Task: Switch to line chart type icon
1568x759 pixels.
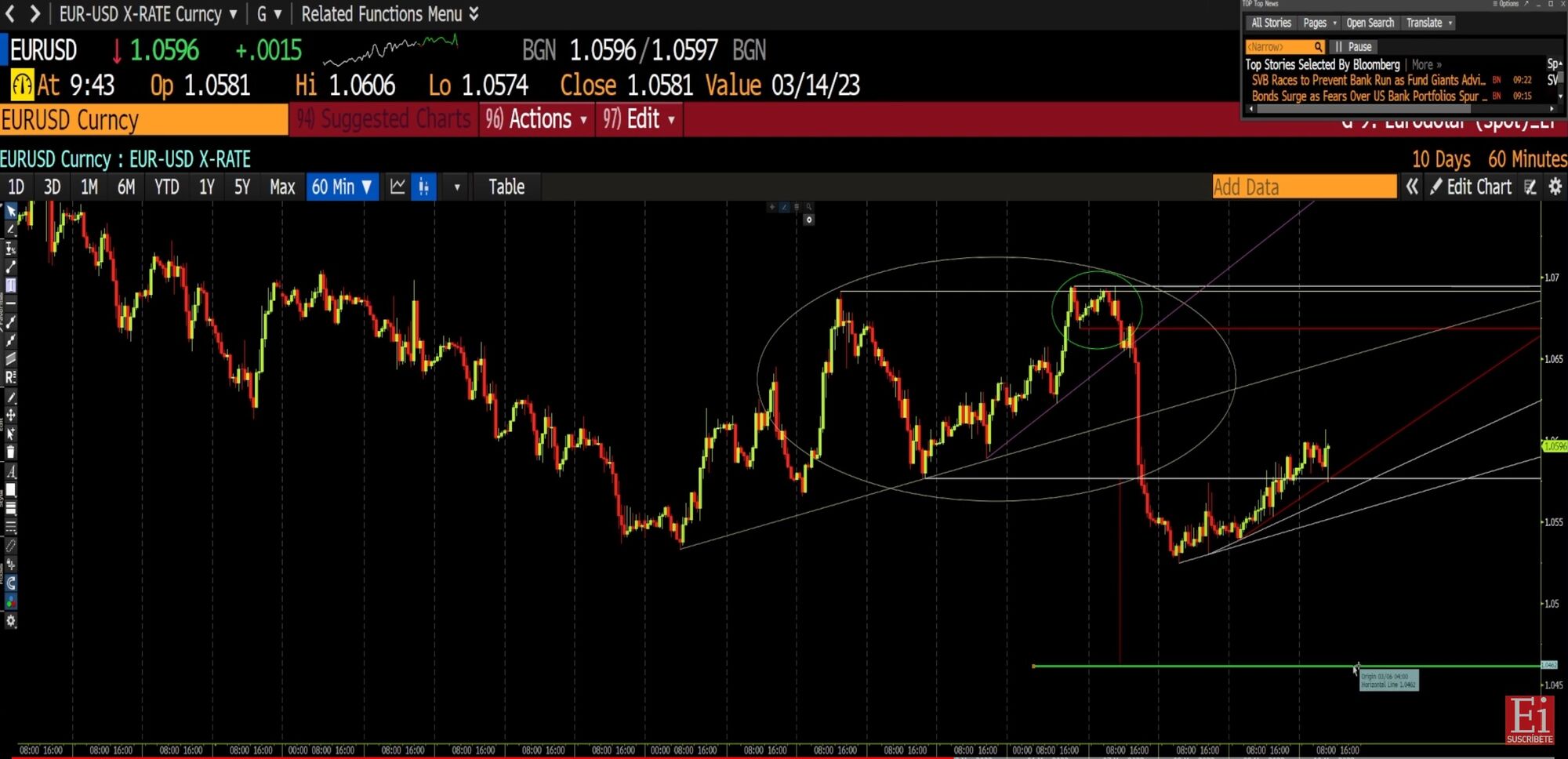Action: coord(397,187)
